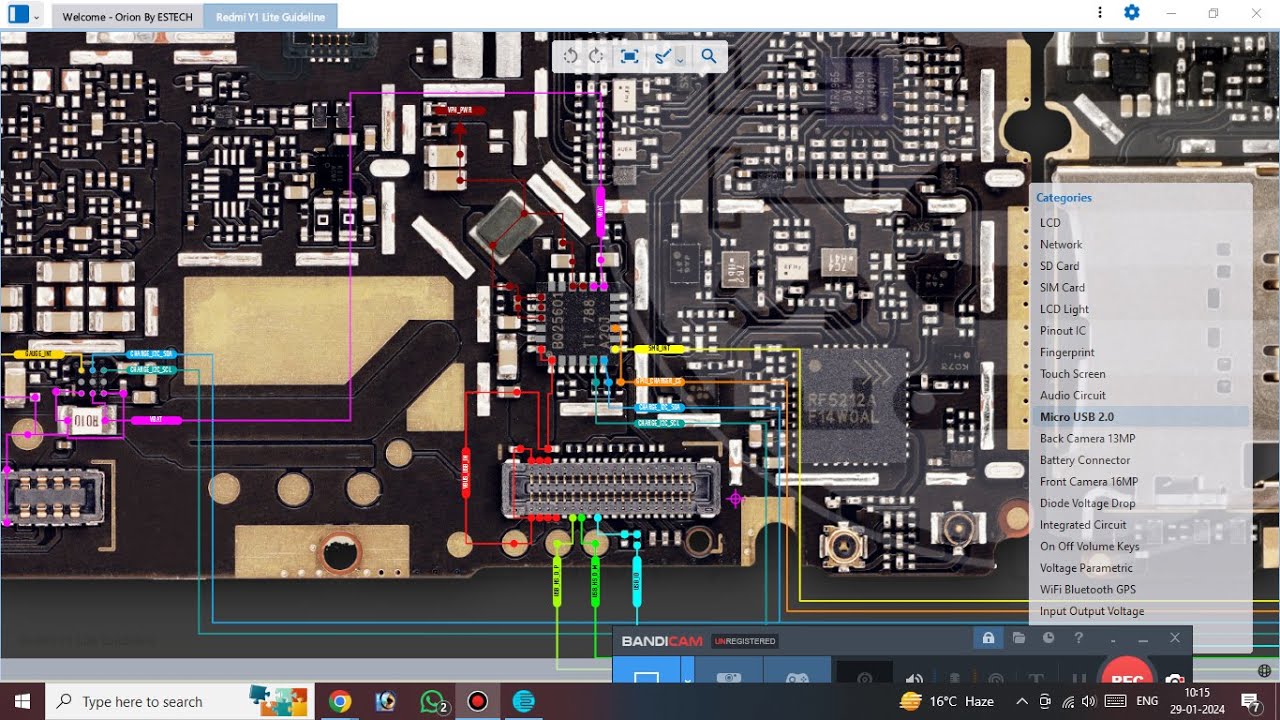Take Bandicam screenshot with camera icon
The width and height of the screenshot is (1280, 720).
click(x=1176, y=677)
